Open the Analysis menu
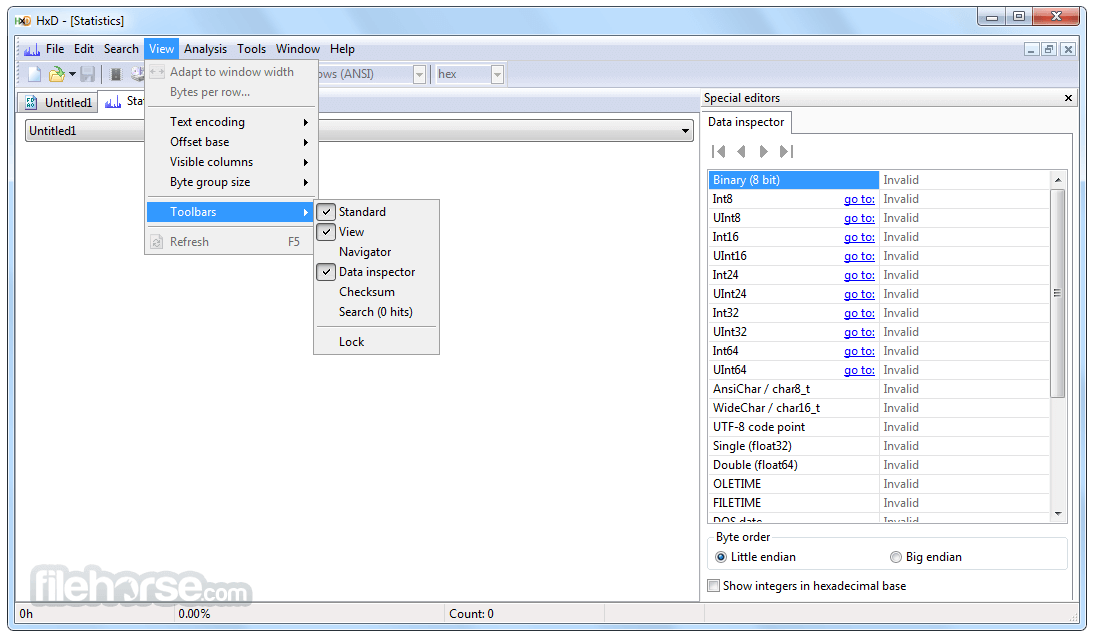The width and height of the screenshot is (1094, 637). (x=205, y=49)
